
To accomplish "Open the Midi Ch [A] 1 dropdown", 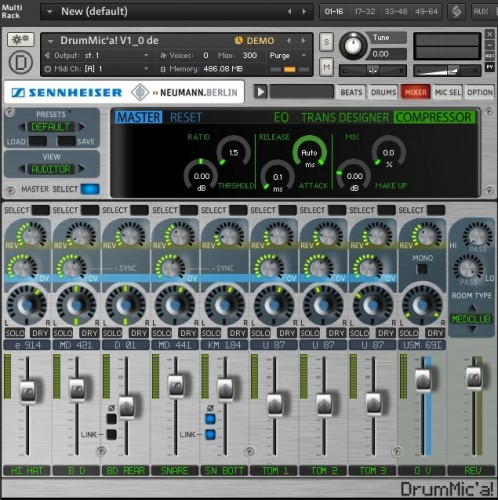I will point(146,69).
